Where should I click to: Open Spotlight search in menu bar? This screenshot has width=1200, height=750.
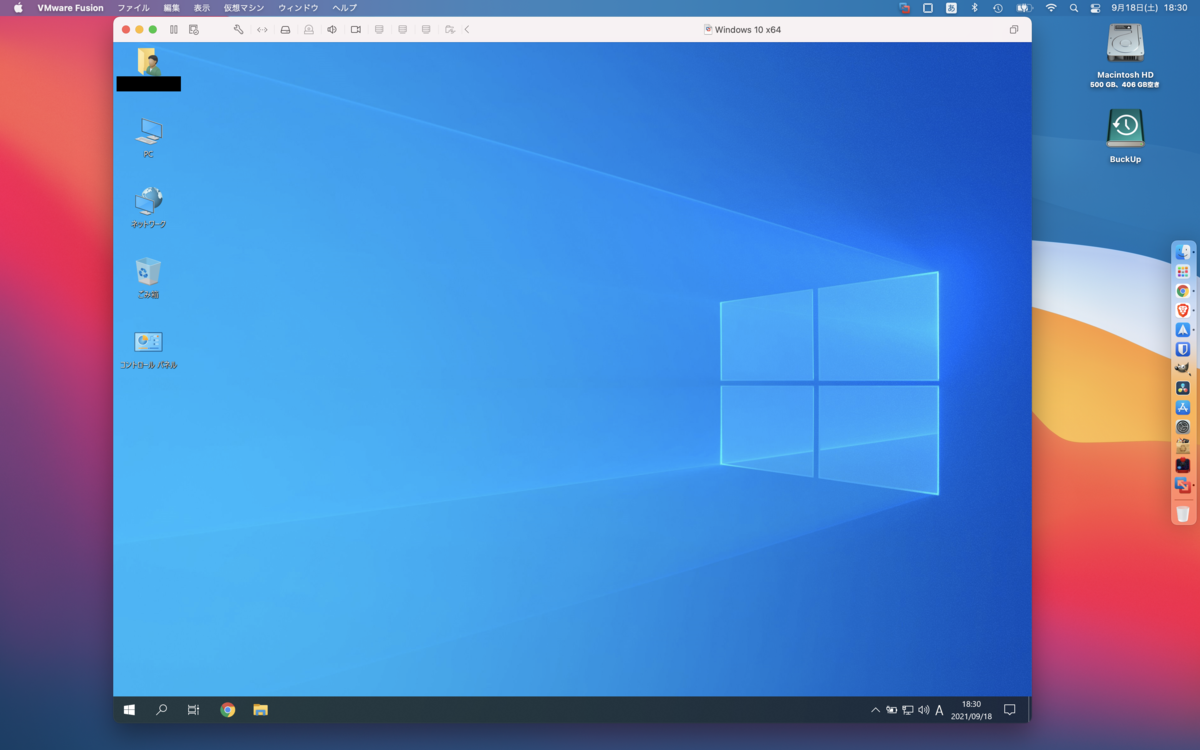(x=1074, y=7)
